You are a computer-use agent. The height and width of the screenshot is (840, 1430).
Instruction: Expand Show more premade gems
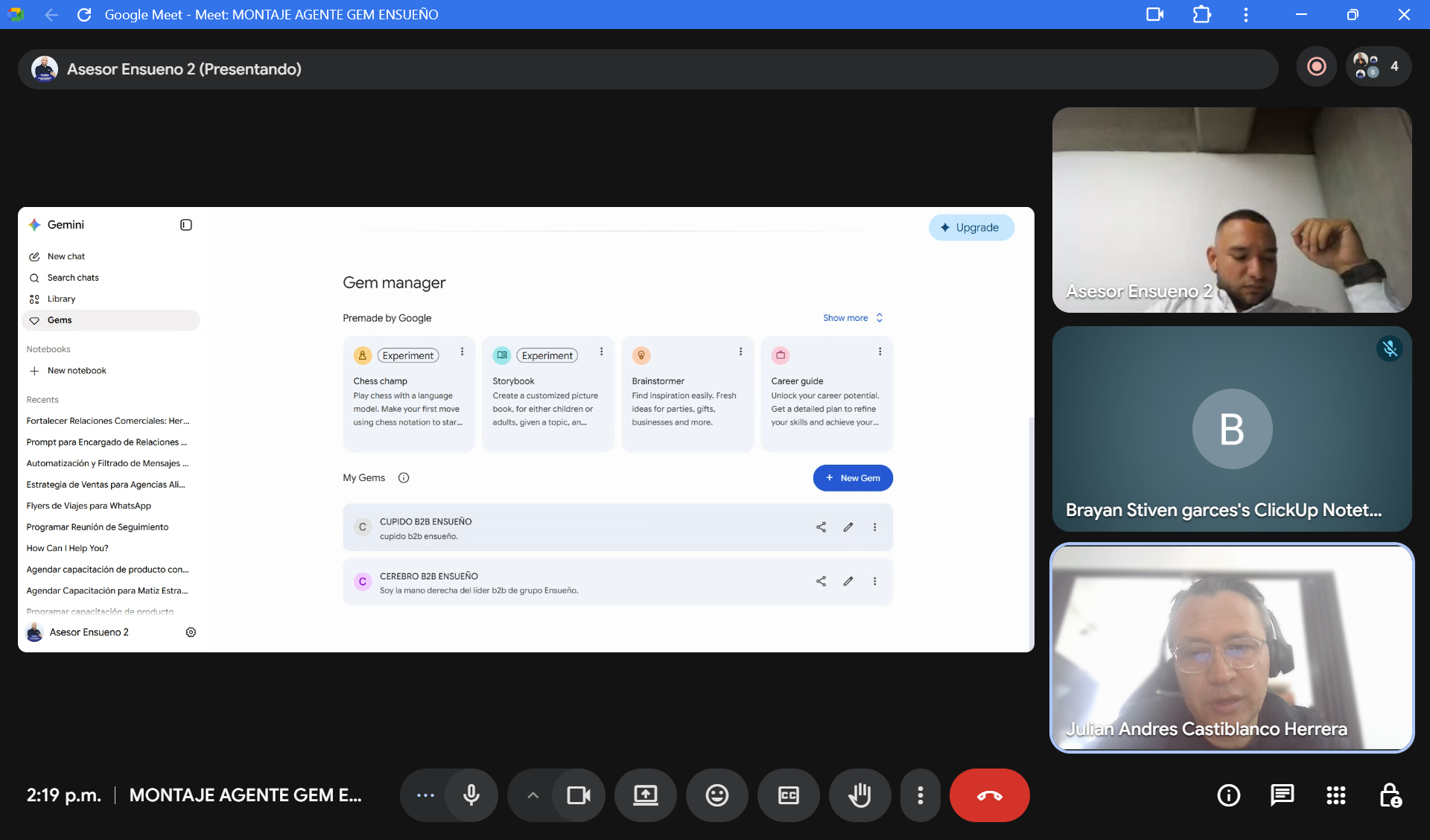pyautogui.click(x=853, y=318)
